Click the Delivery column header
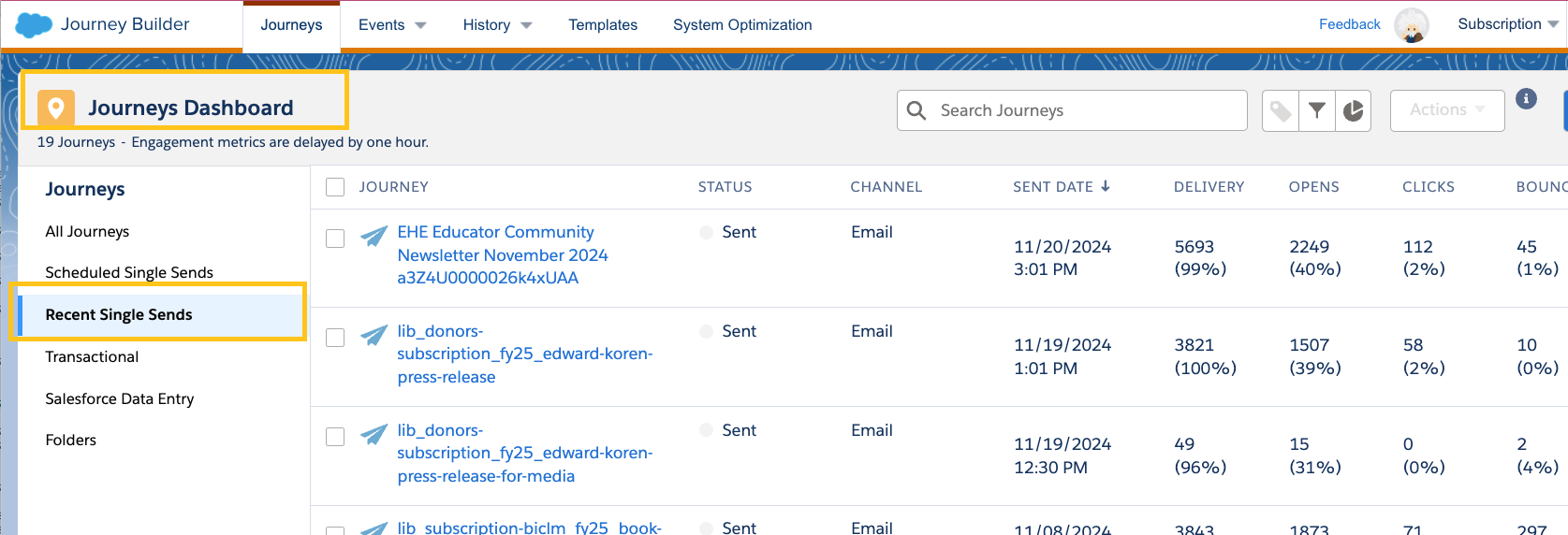 (1209, 187)
